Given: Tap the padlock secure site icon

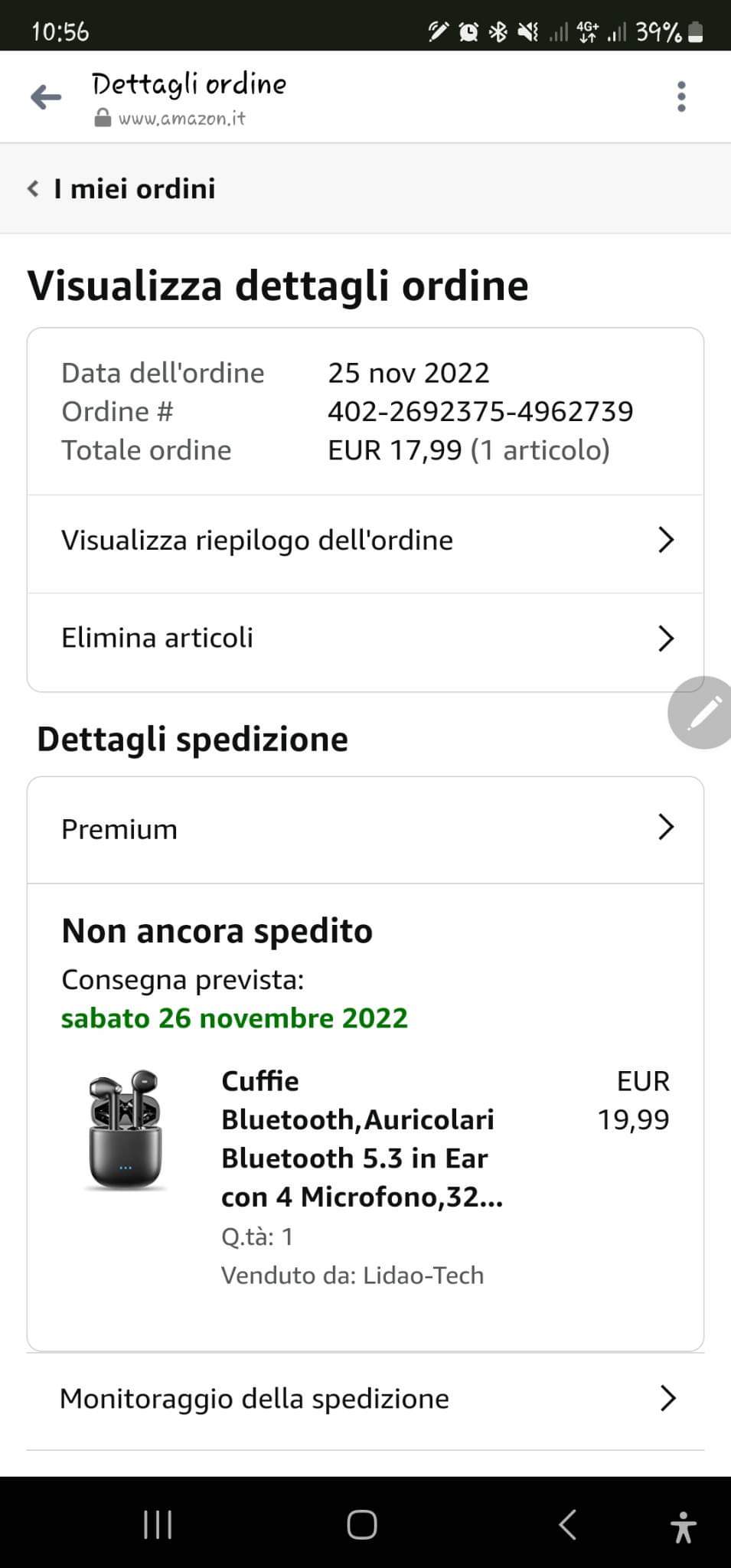Looking at the screenshot, I should tap(103, 118).
